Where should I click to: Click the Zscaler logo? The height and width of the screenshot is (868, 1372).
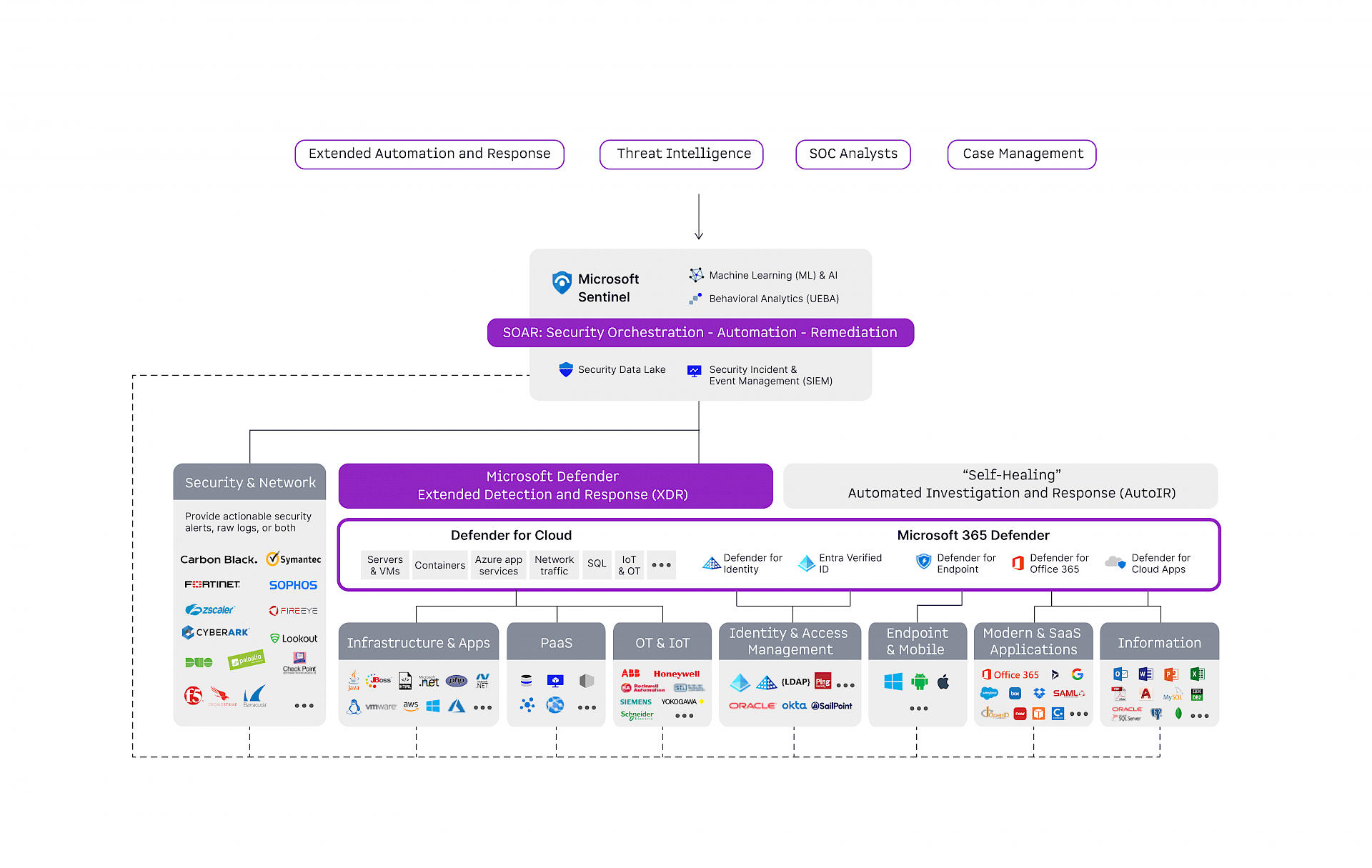[x=209, y=610]
